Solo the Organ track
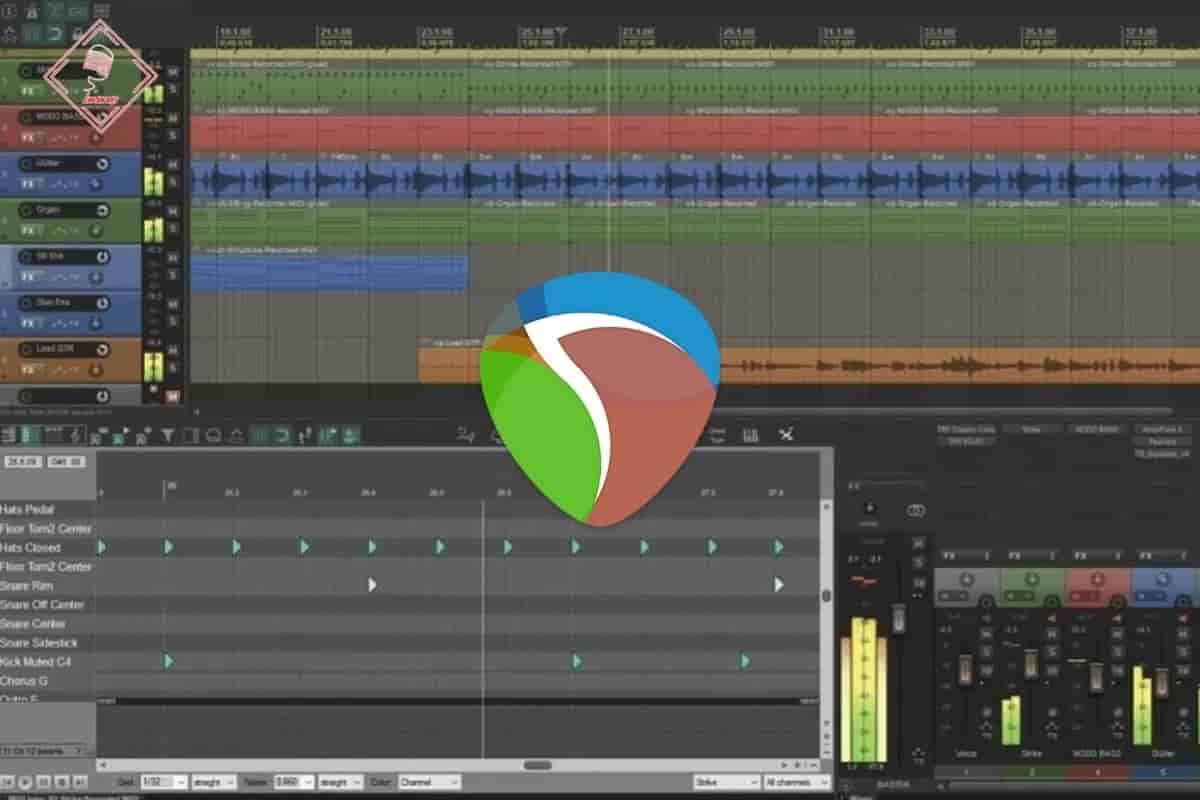This screenshot has width=1200, height=800. (172, 230)
